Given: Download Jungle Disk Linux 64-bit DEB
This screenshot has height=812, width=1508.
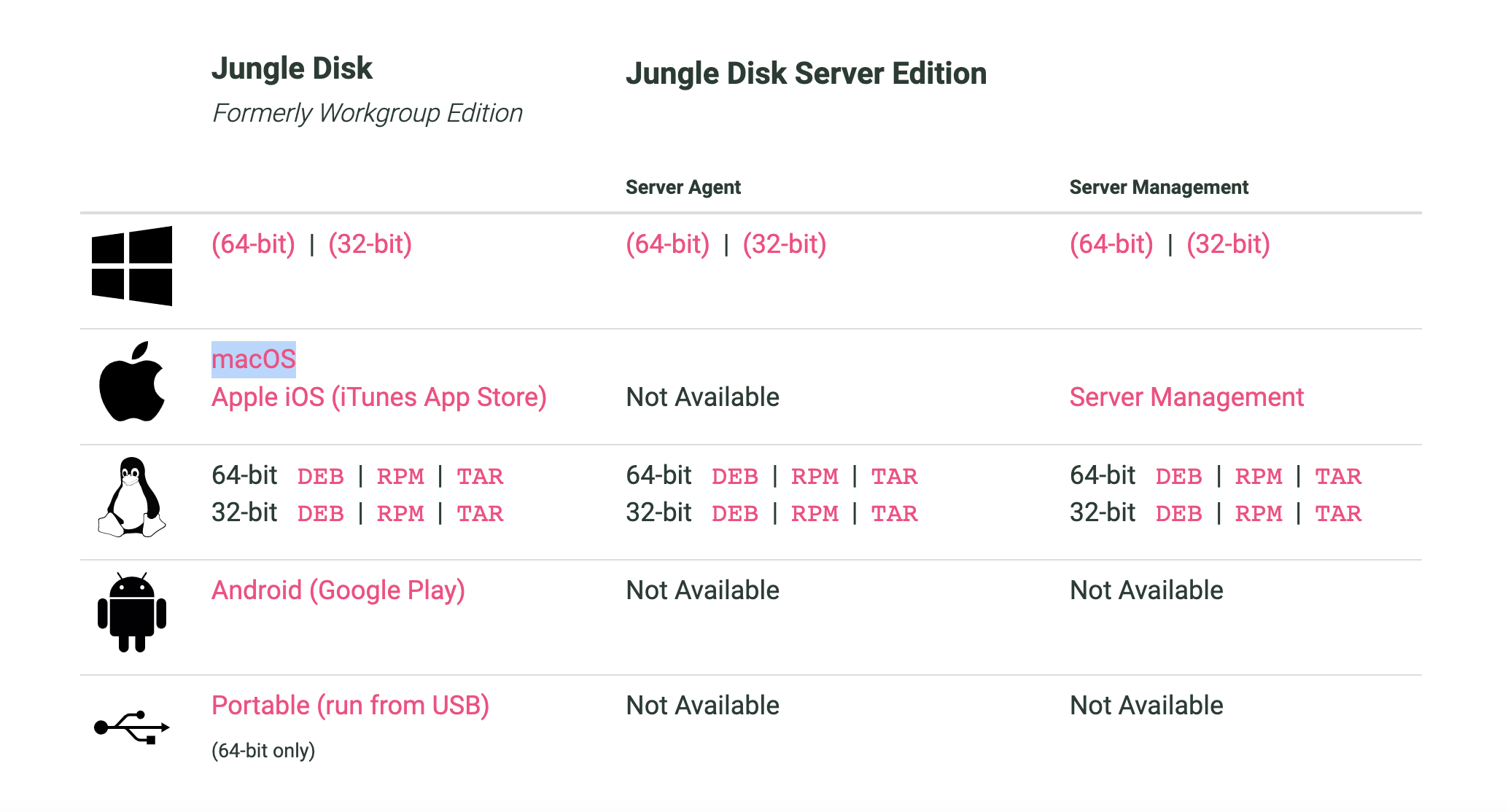Looking at the screenshot, I should pyautogui.click(x=321, y=477).
